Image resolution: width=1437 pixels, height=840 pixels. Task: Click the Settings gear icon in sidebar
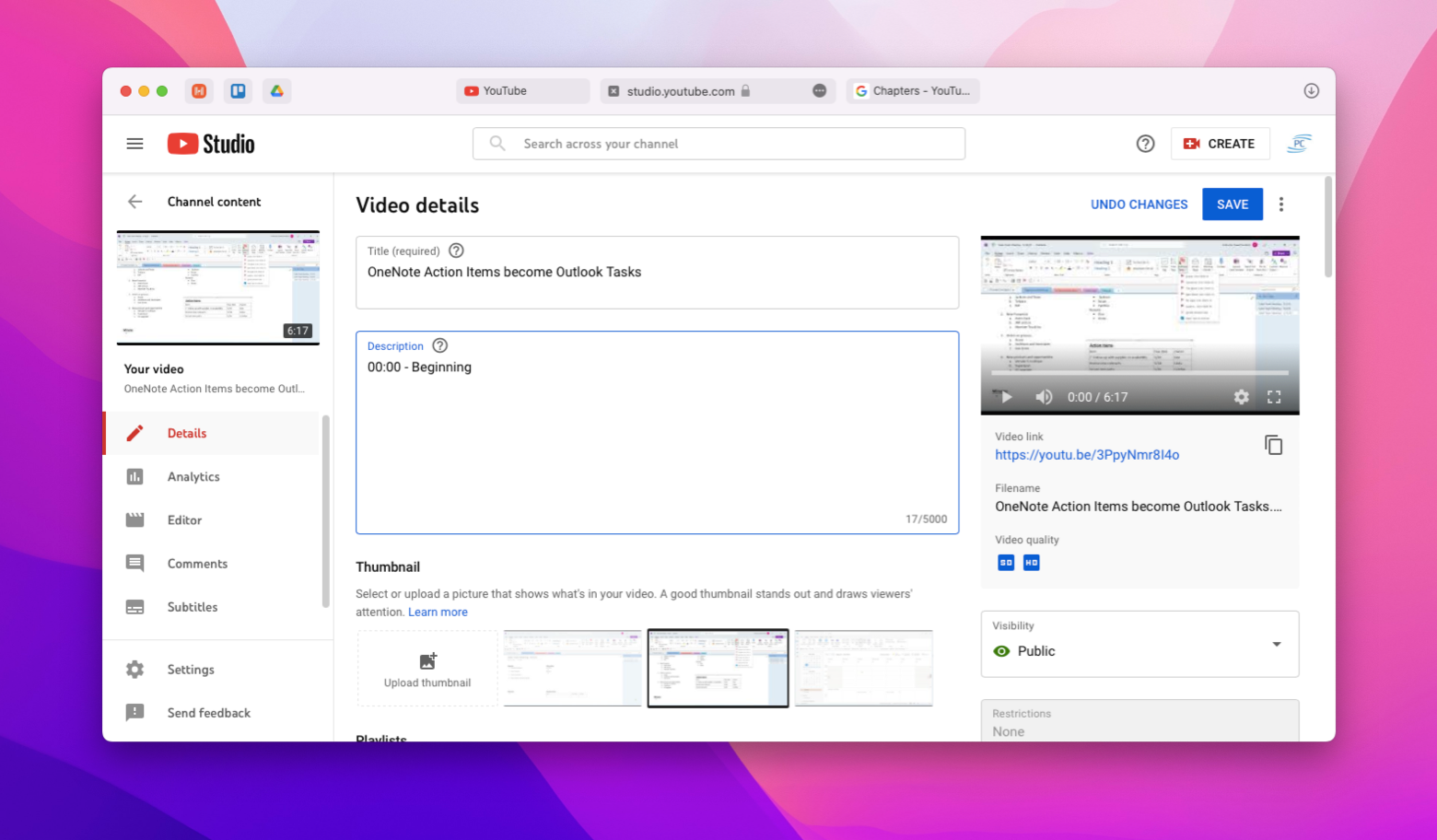coord(135,669)
